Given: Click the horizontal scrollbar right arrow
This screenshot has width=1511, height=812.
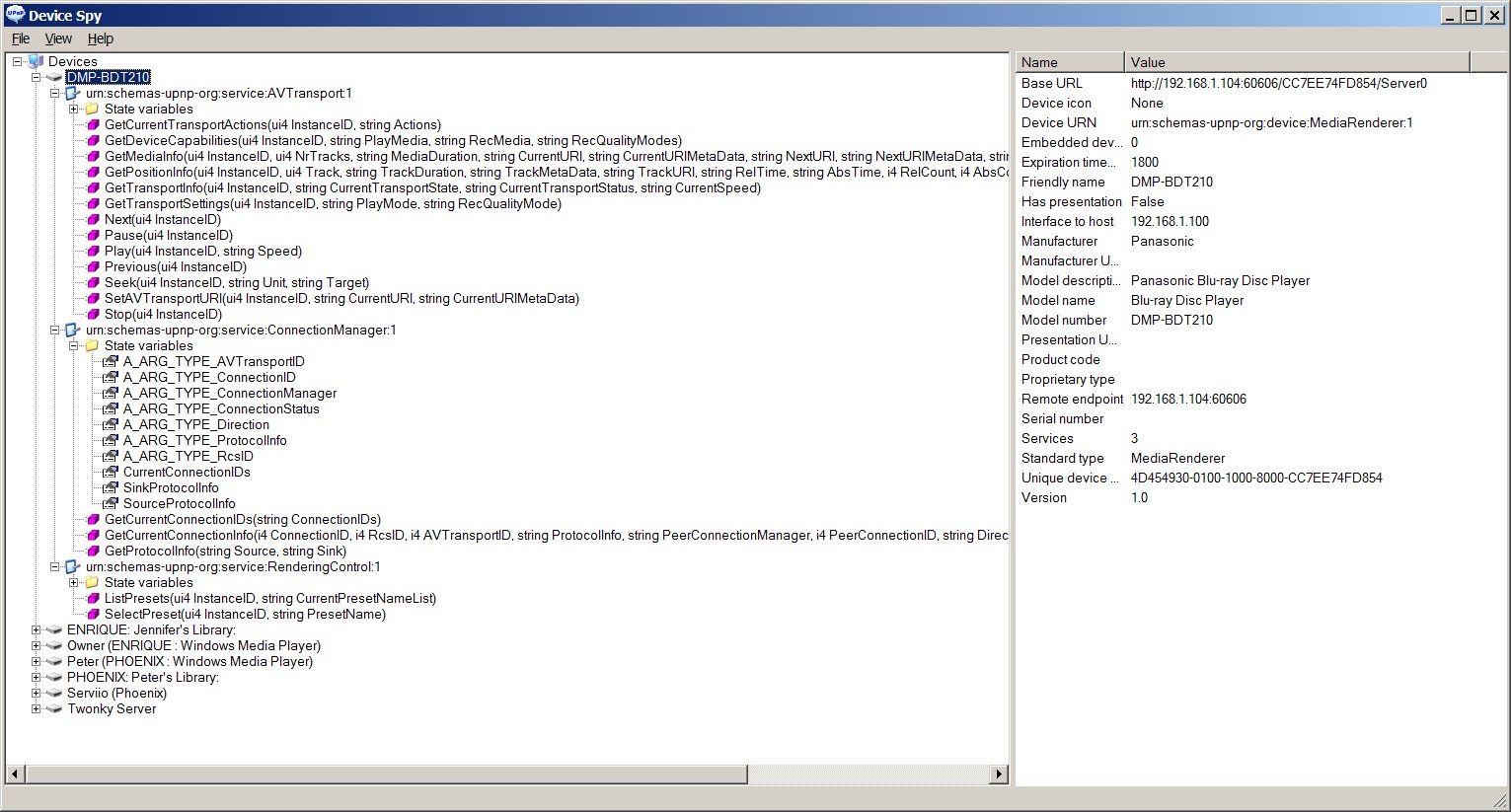Looking at the screenshot, I should [999, 775].
